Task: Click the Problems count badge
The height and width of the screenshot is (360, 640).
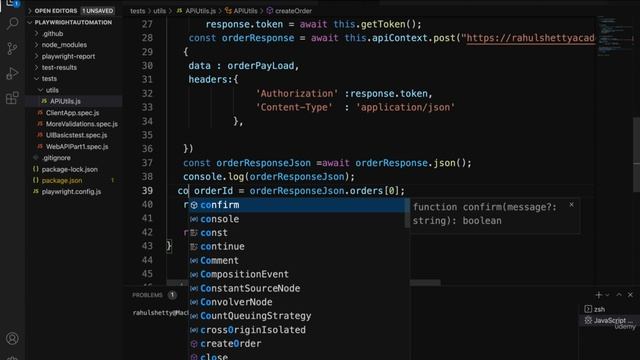Action: [x=172, y=295]
